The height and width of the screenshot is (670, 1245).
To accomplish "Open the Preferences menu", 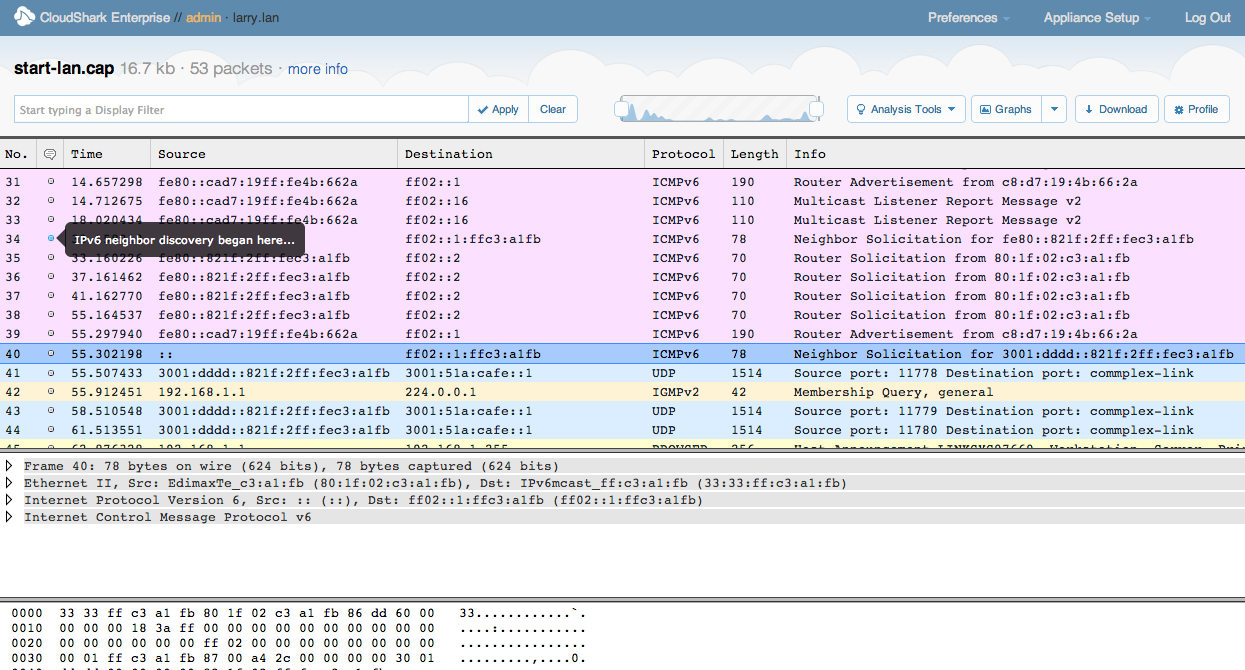I will tap(968, 17).
